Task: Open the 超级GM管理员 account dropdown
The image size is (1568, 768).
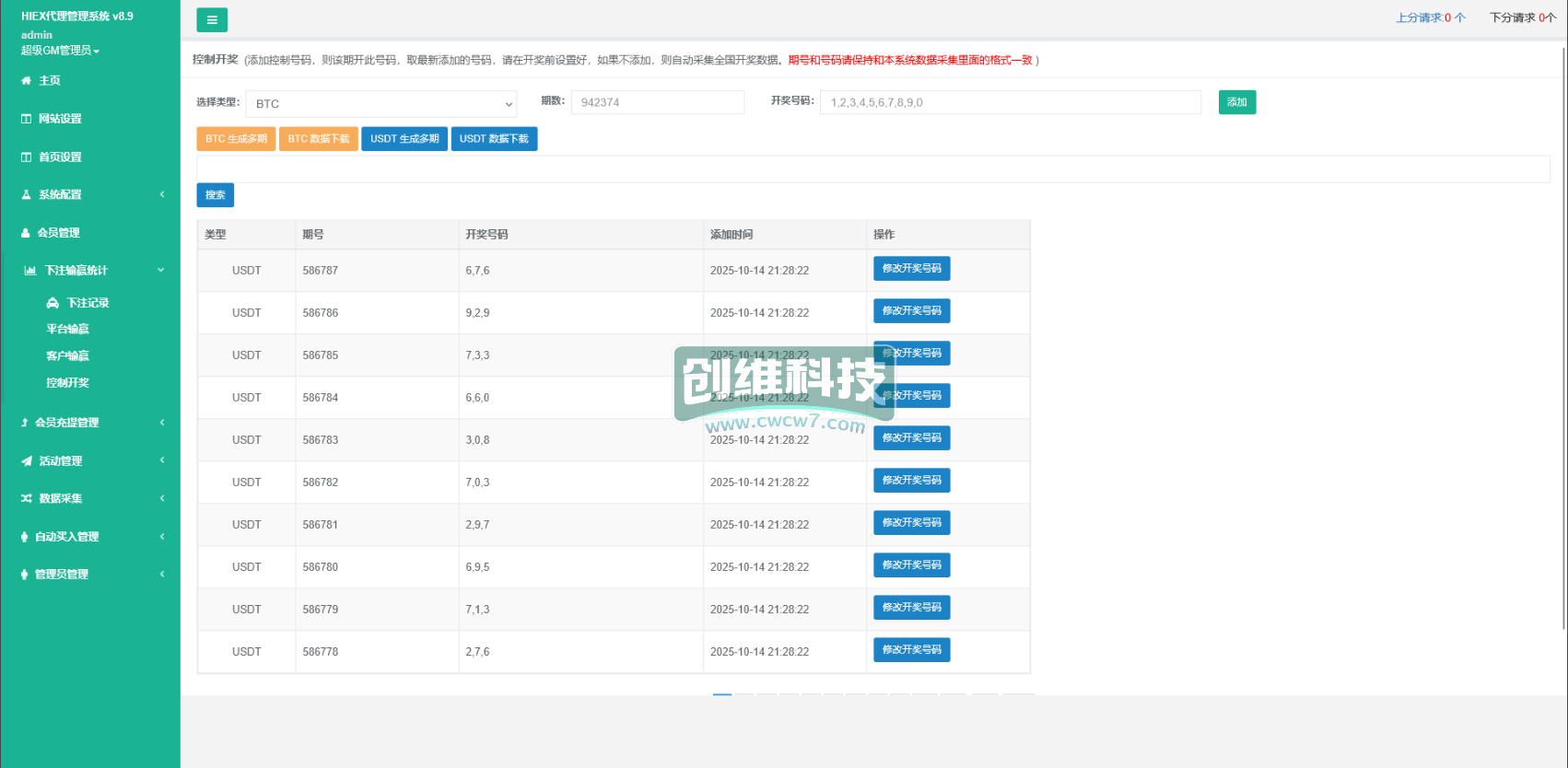Action: (x=60, y=51)
